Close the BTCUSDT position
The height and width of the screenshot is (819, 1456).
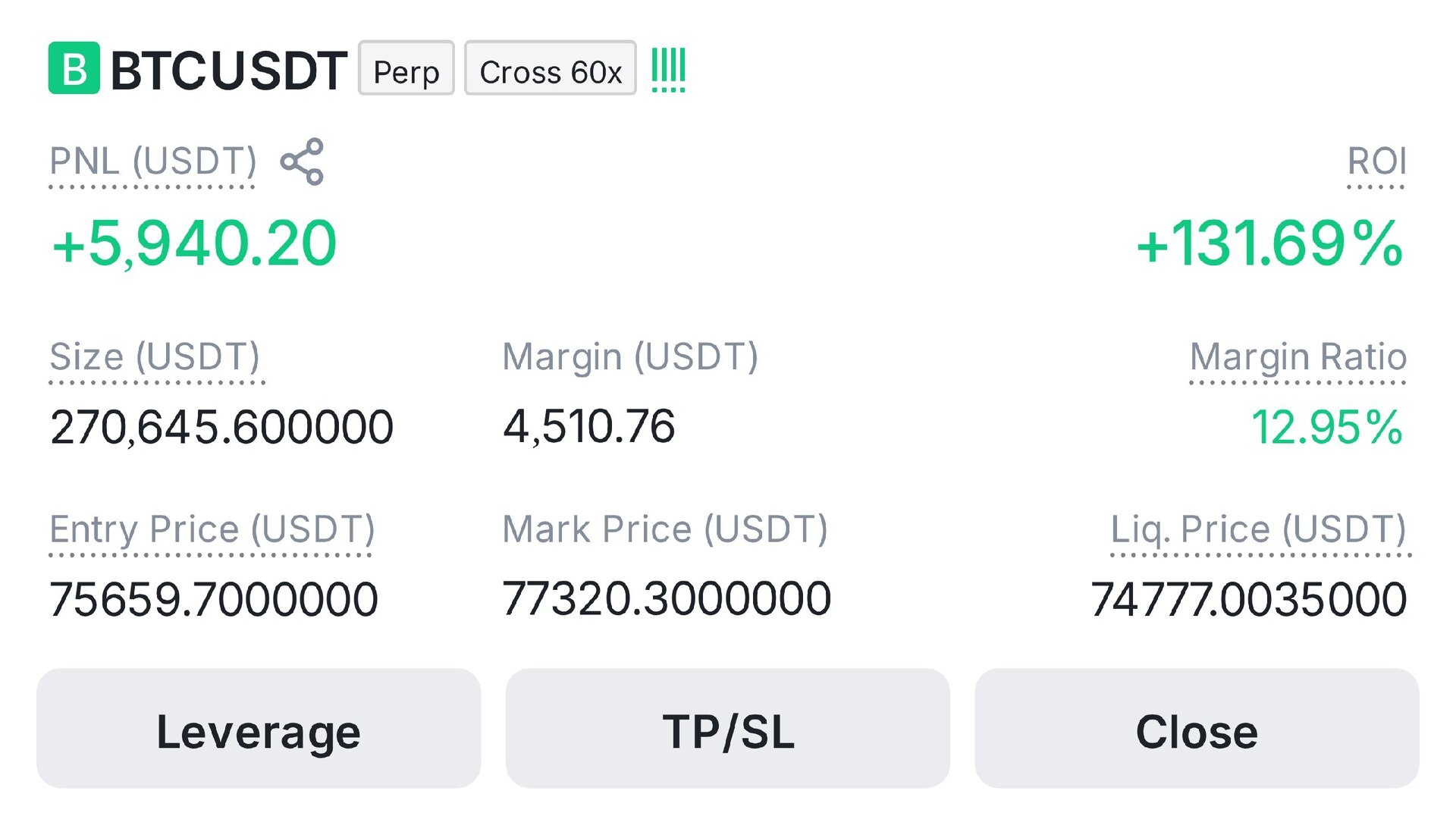(x=1197, y=729)
